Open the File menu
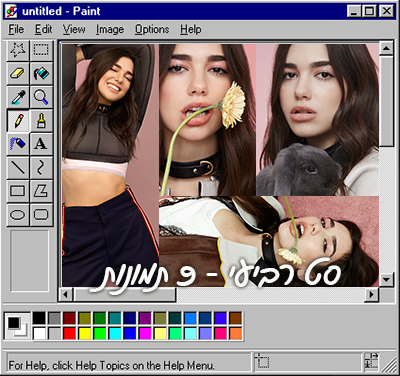The width and height of the screenshot is (400, 376). [x=16, y=29]
